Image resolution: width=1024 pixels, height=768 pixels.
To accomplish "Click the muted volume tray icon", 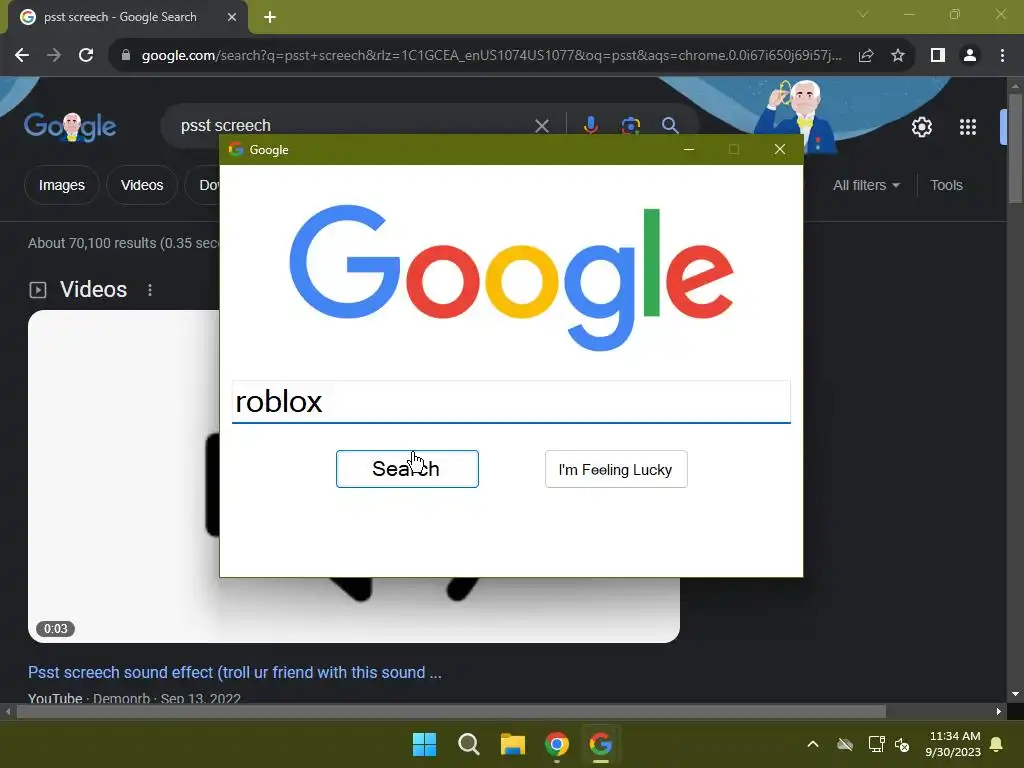I will [x=902, y=744].
